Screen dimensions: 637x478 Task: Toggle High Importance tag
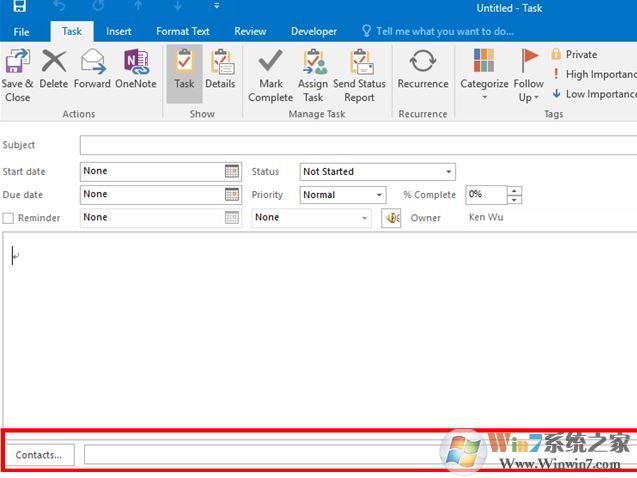(x=598, y=74)
